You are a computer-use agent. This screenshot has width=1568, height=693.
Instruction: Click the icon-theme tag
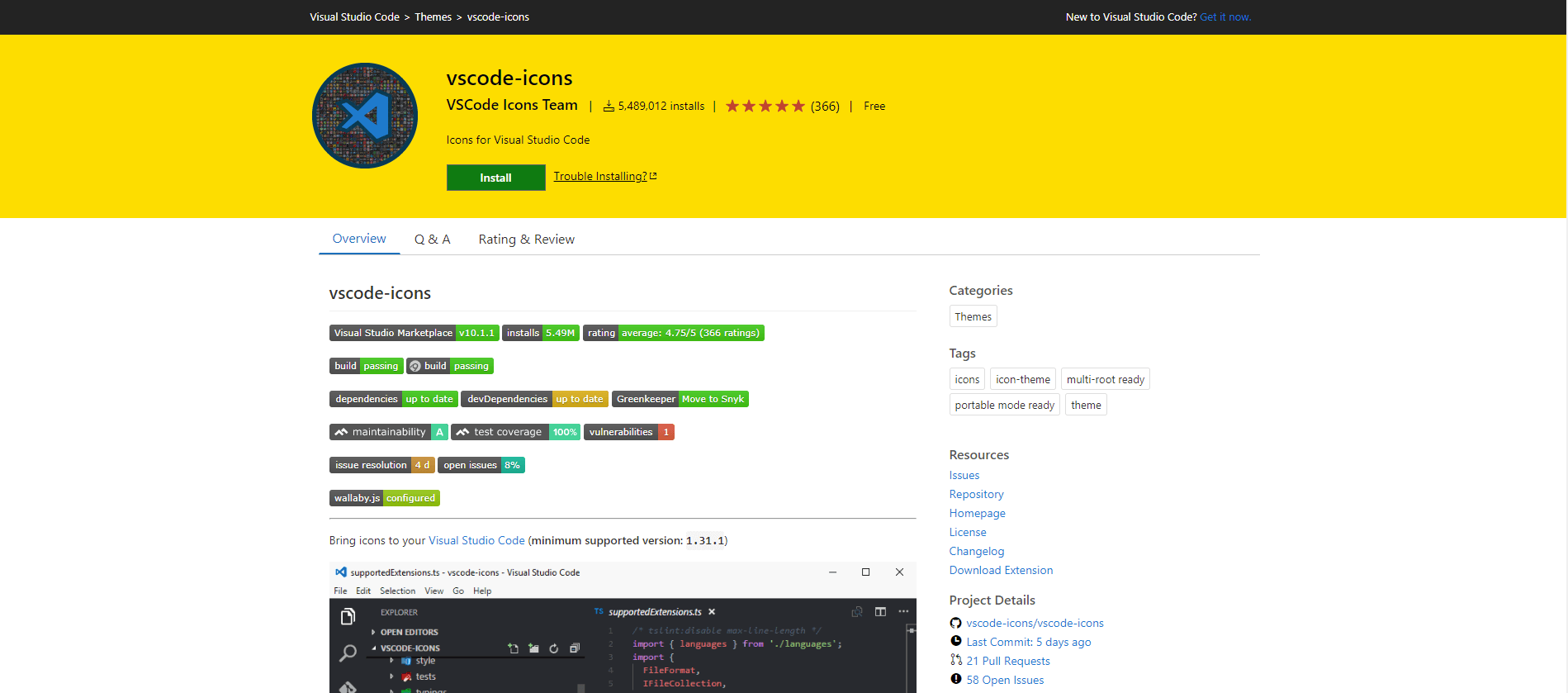coord(1022,379)
